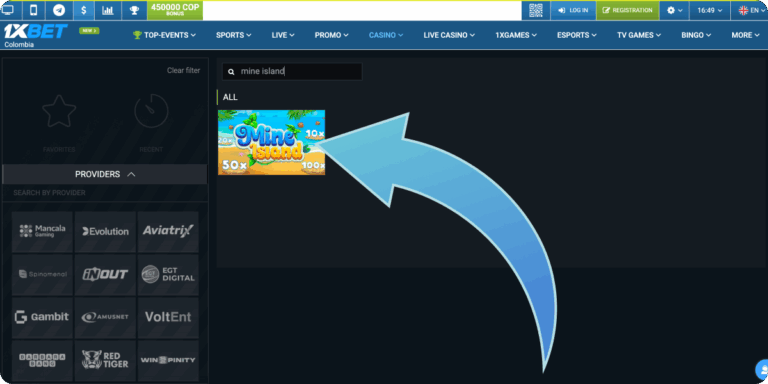Expand the BINGO dropdown

(x=696, y=35)
